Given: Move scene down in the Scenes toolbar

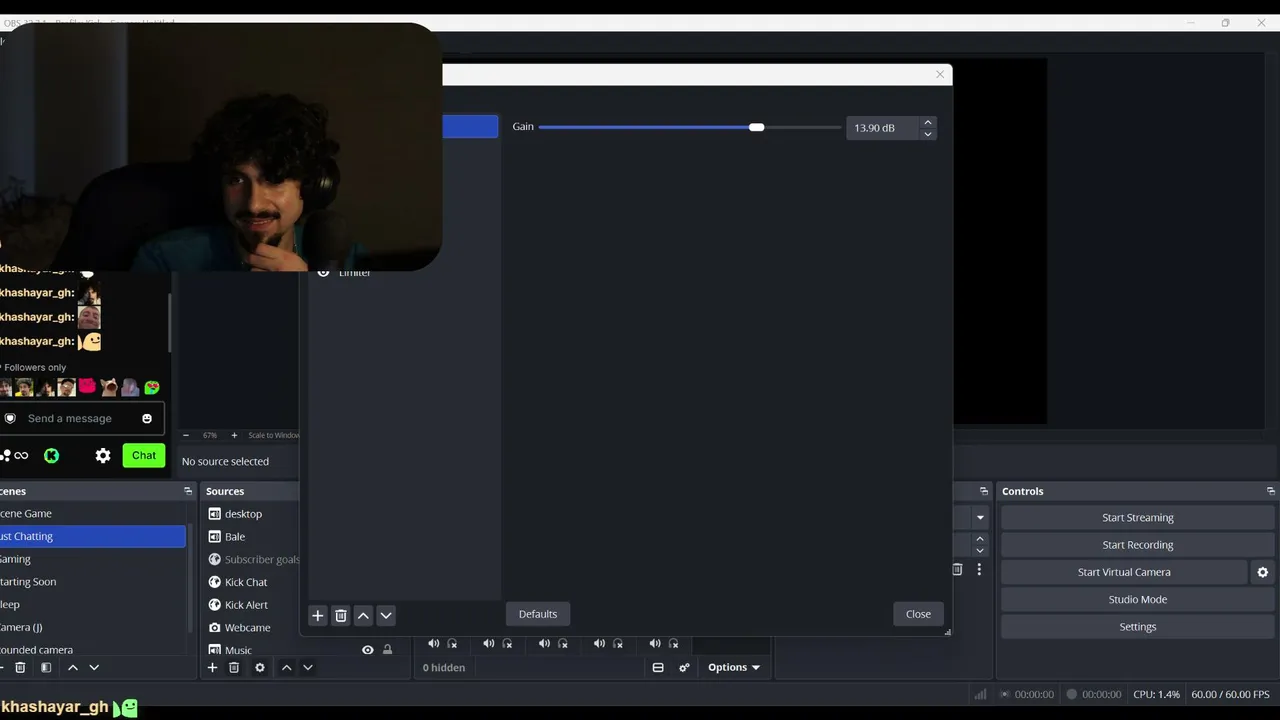Looking at the screenshot, I should point(94,667).
